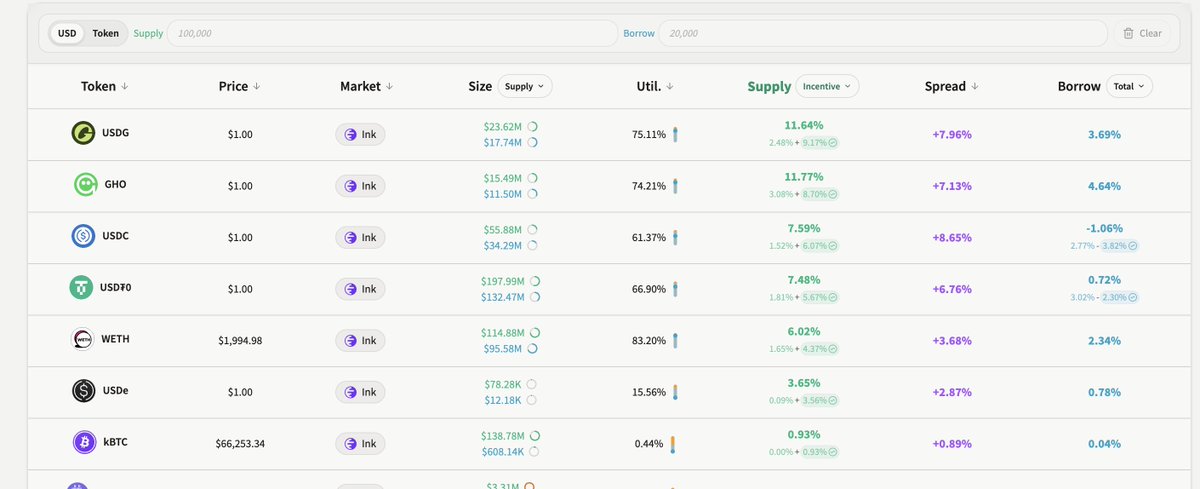Open the Size Supply dropdown

pos(525,86)
